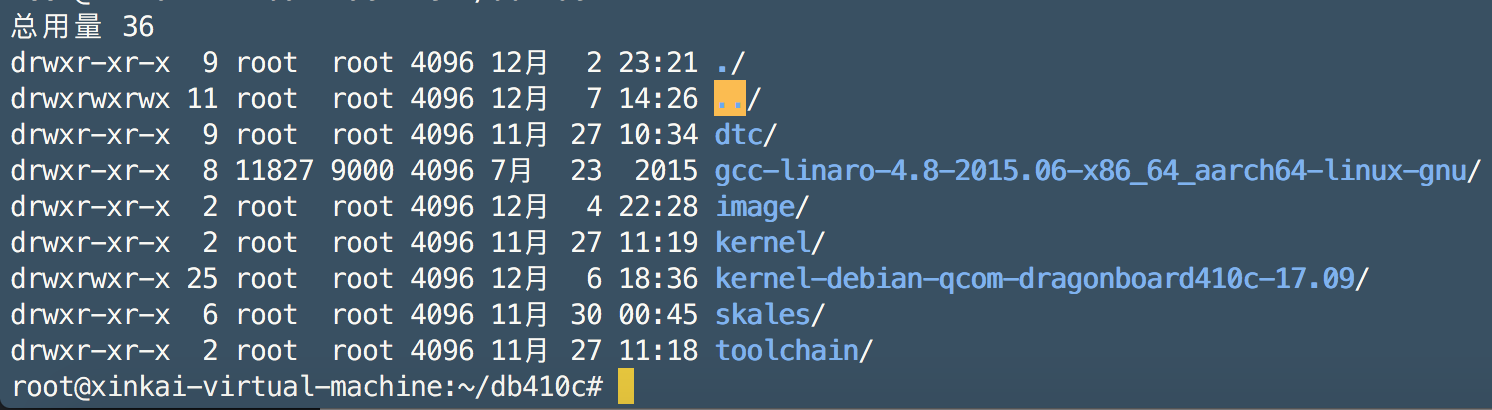Image resolution: width=1492 pixels, height=410 pixels.
Task: Click the 总用量 36 summary line
Action: [82, 27]
